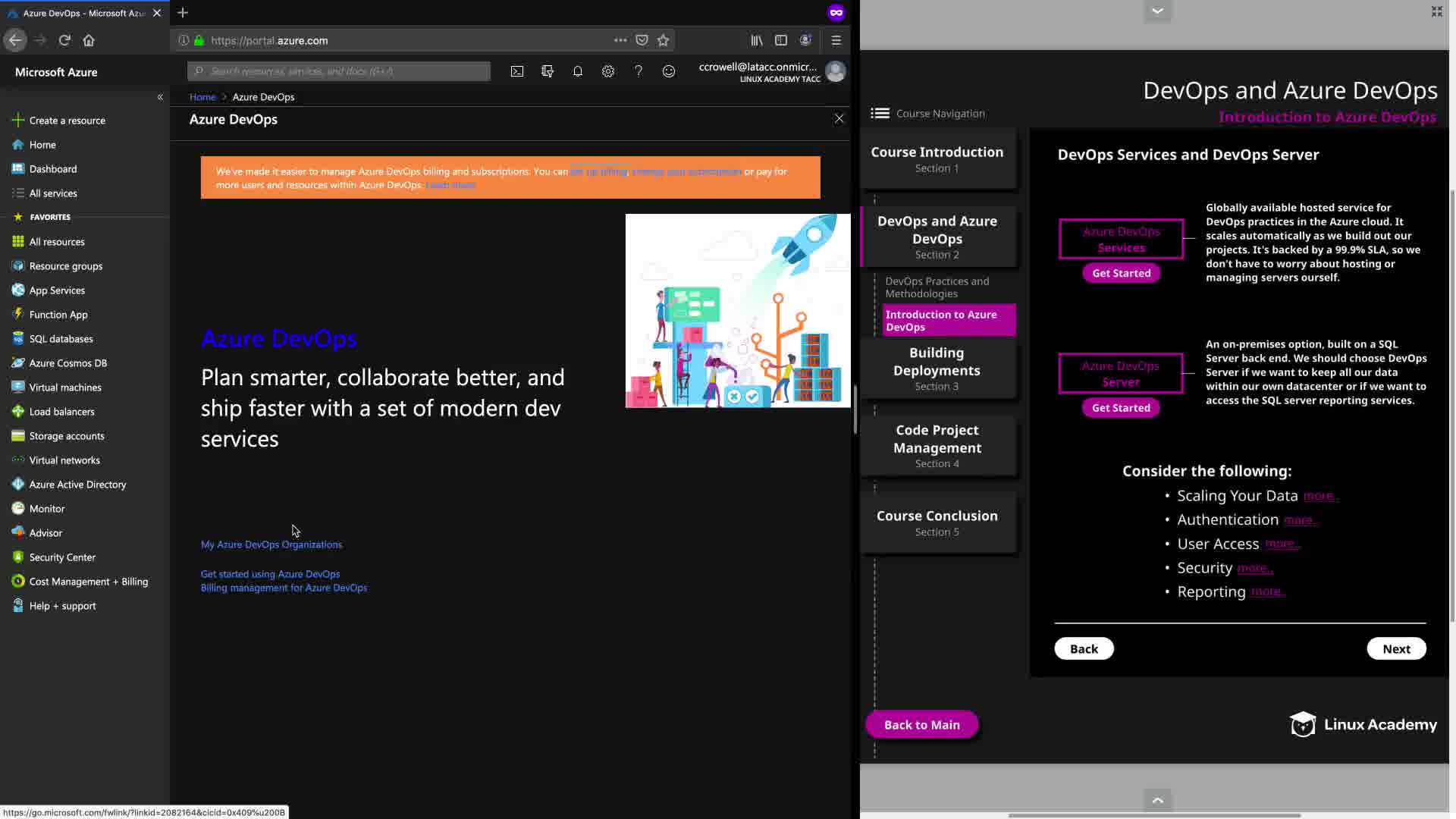Click the Search resources input field
The width and height of the screenshot is (1456, 819).
(339, 71)
